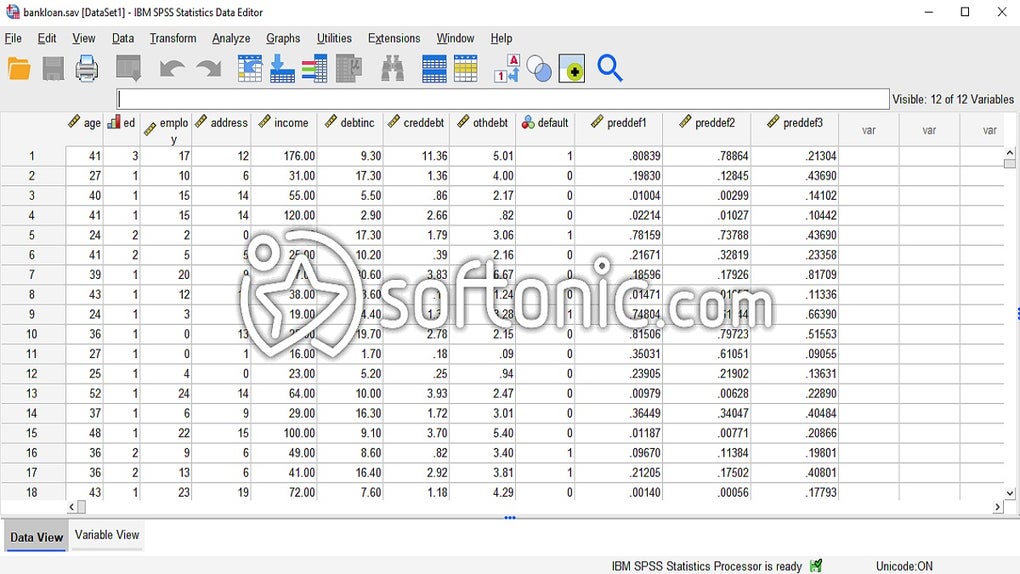Viewport: 1020px width, 574px height.
Task: Open the Help menu
Action: tap(502, 38)
